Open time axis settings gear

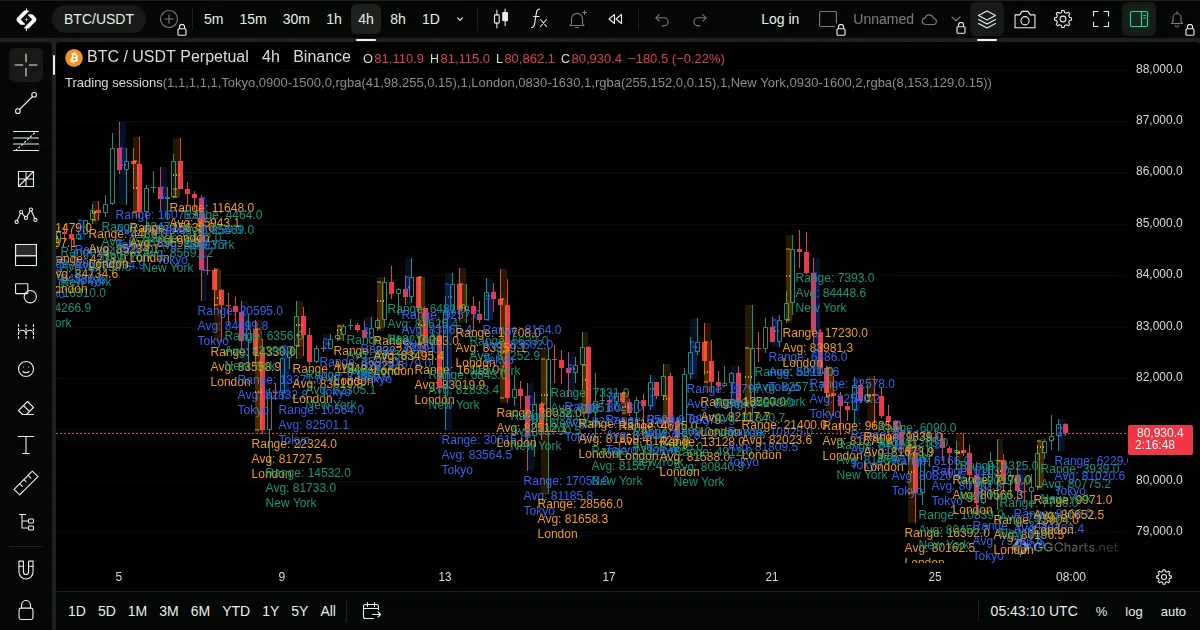pos(1164,577)
